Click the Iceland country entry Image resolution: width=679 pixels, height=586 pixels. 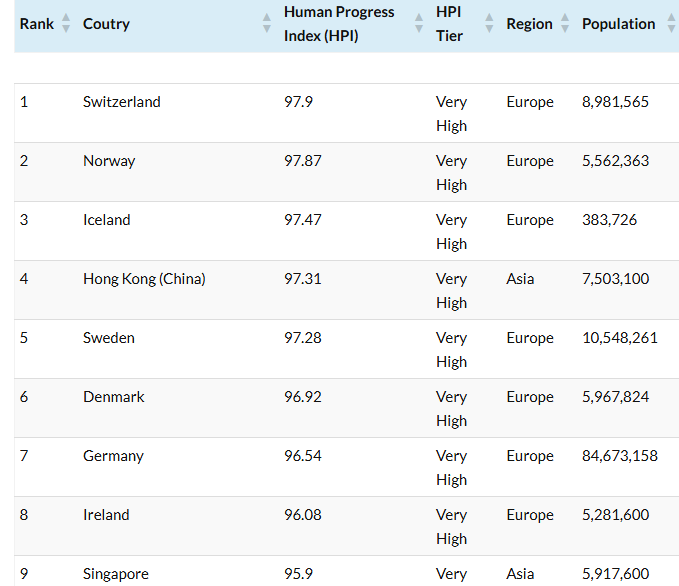point(106,220)
